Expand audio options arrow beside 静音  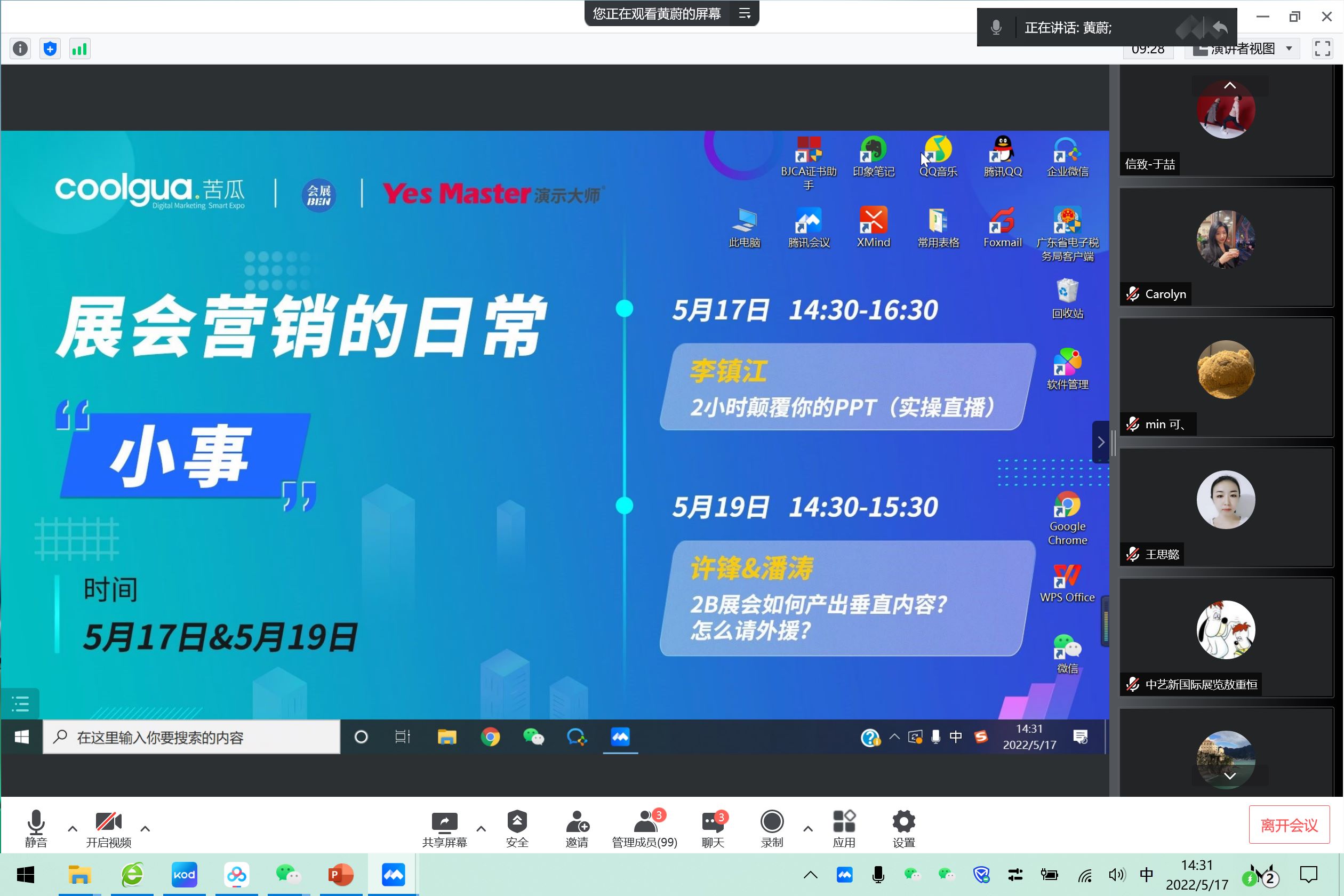point(73,828)
